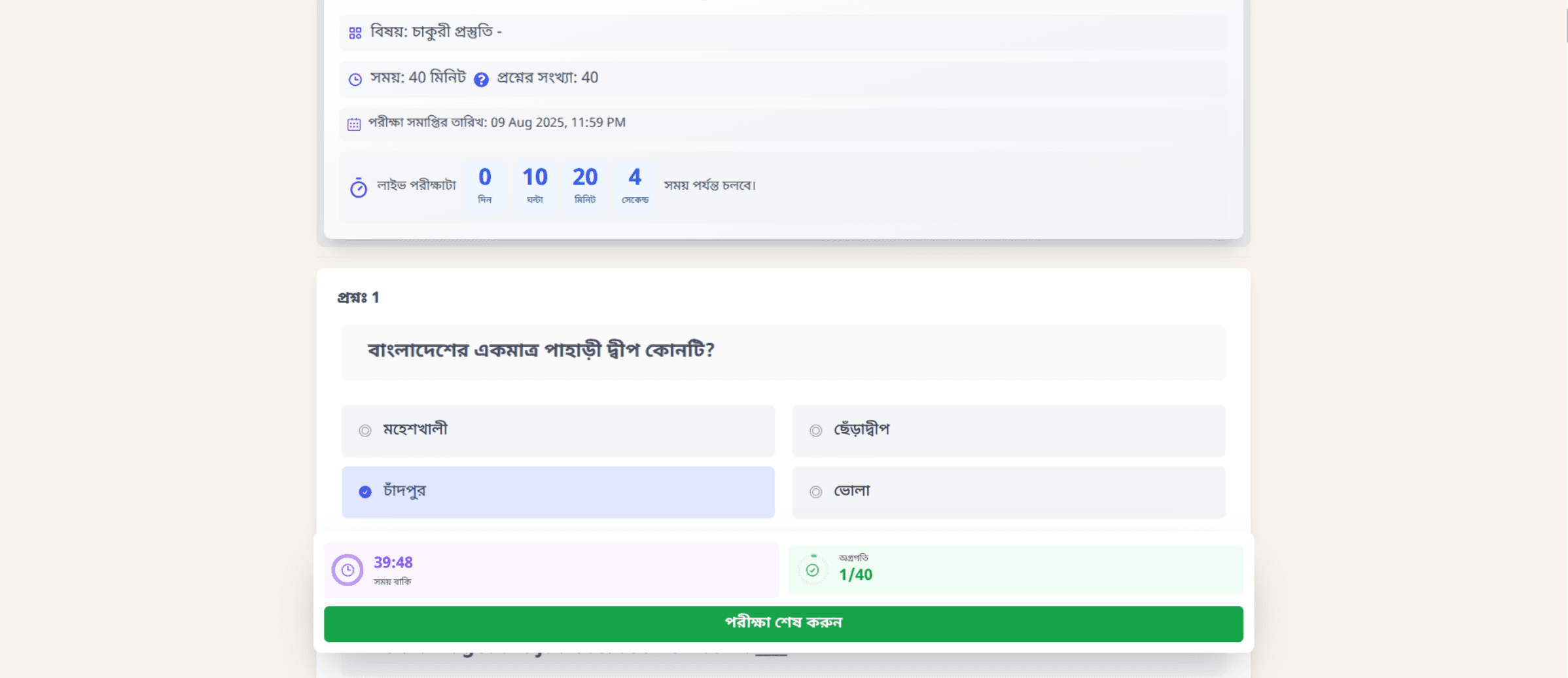The image size is (1568, 678).
Task: Click the subject grid icon beside বিষয়
Action: click(x=355, y=31)
